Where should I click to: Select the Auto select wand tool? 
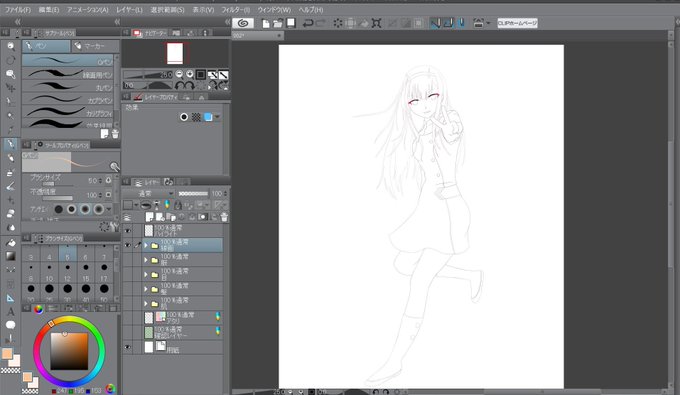tap(10, 116)
